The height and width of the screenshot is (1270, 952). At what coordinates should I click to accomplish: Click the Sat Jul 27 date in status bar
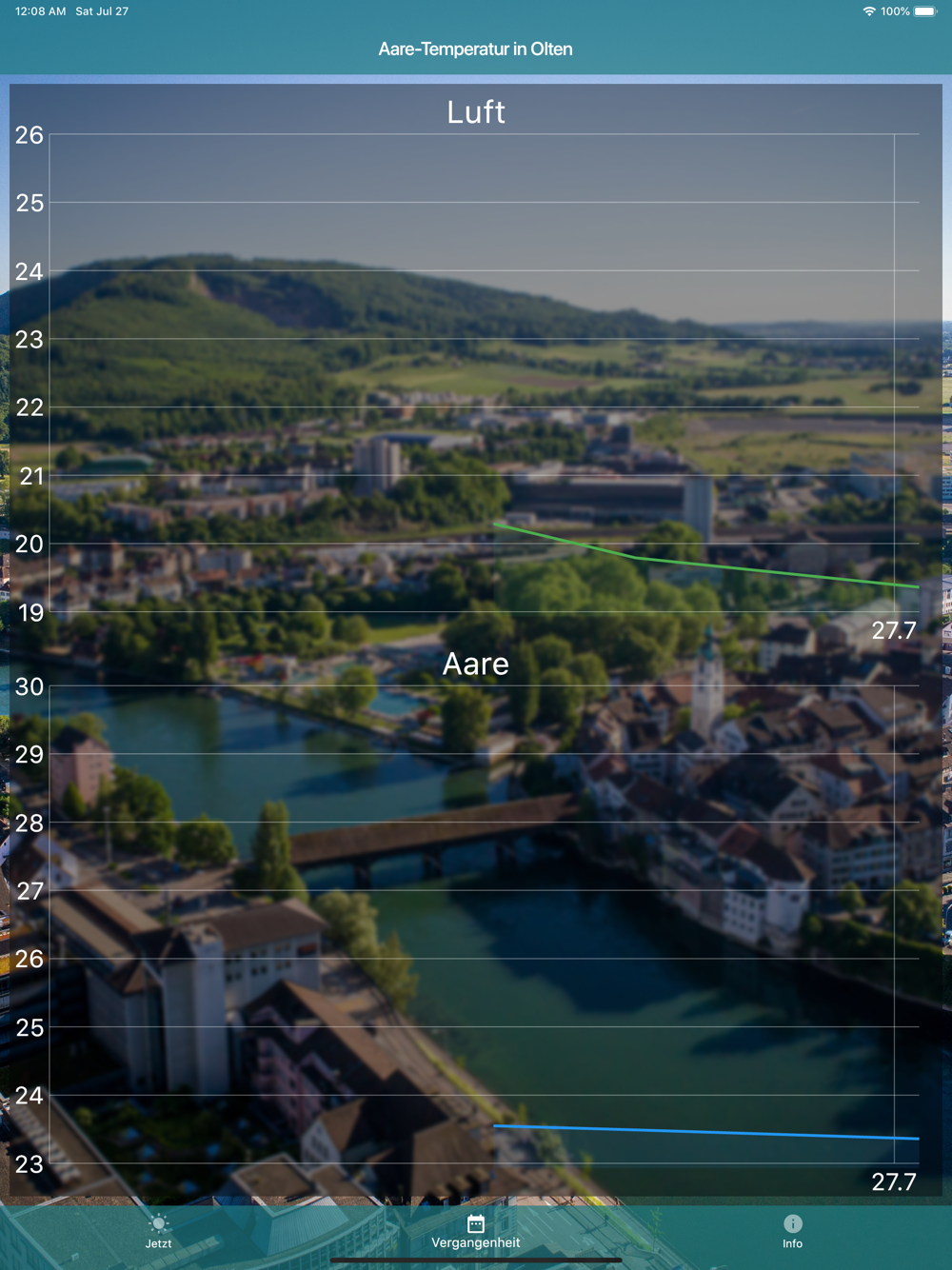click(x=102, y=11)
